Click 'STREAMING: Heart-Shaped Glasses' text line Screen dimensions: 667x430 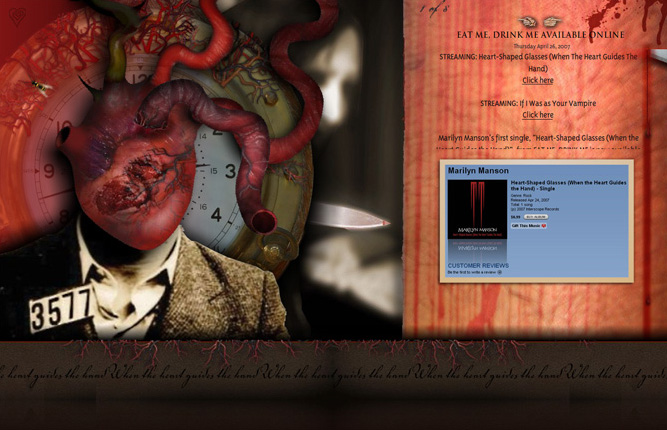click(538, 62)
